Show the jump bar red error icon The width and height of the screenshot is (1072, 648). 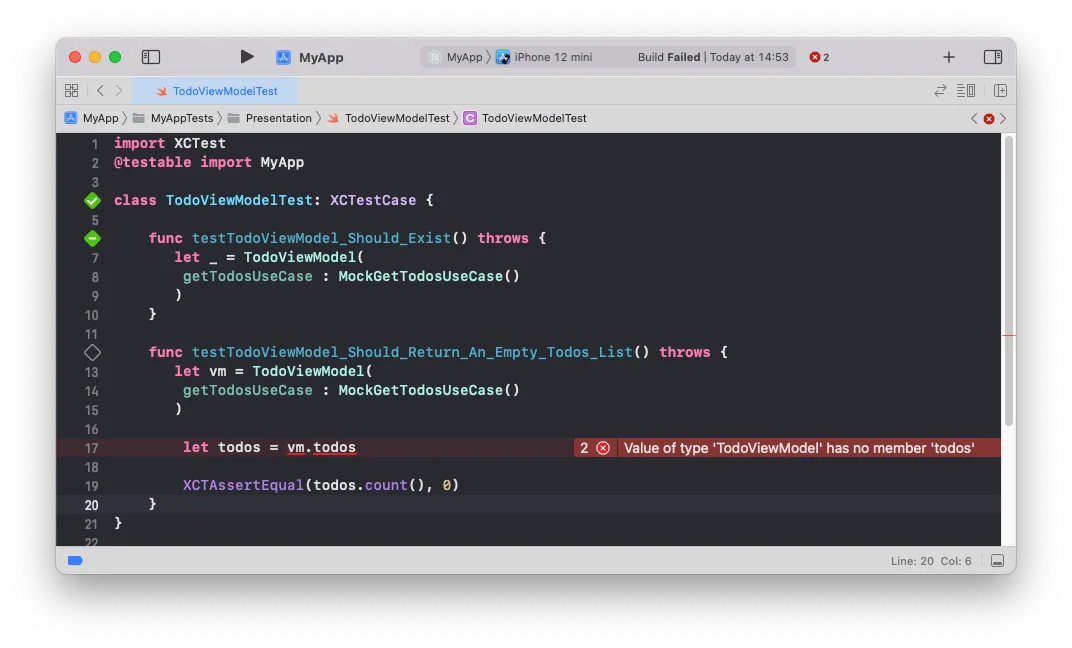[989, 119]
